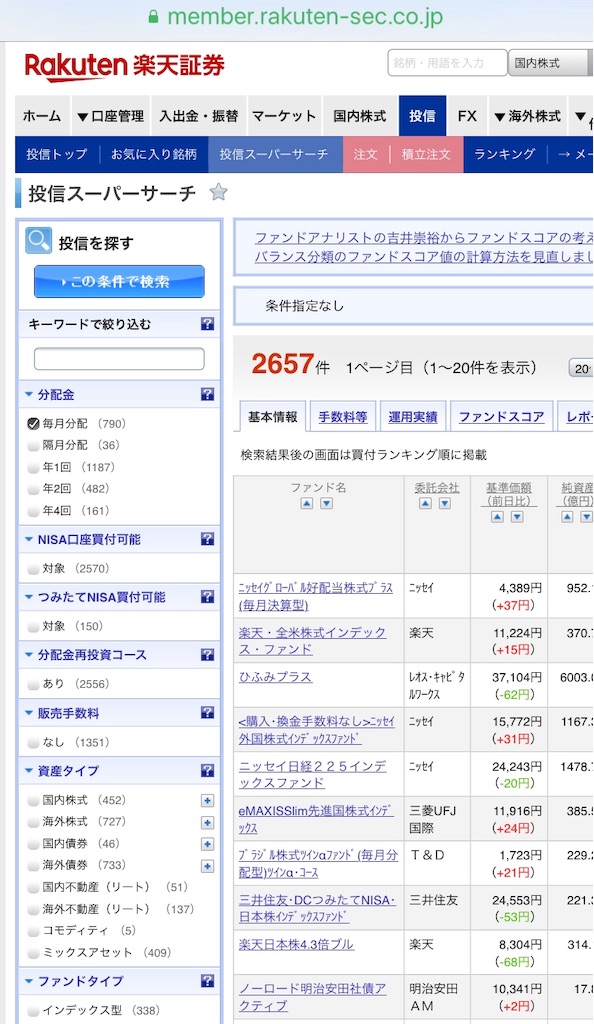Check 対象 (150) under つみたてNISA
594x1024 pixels.
coord(33,626)
